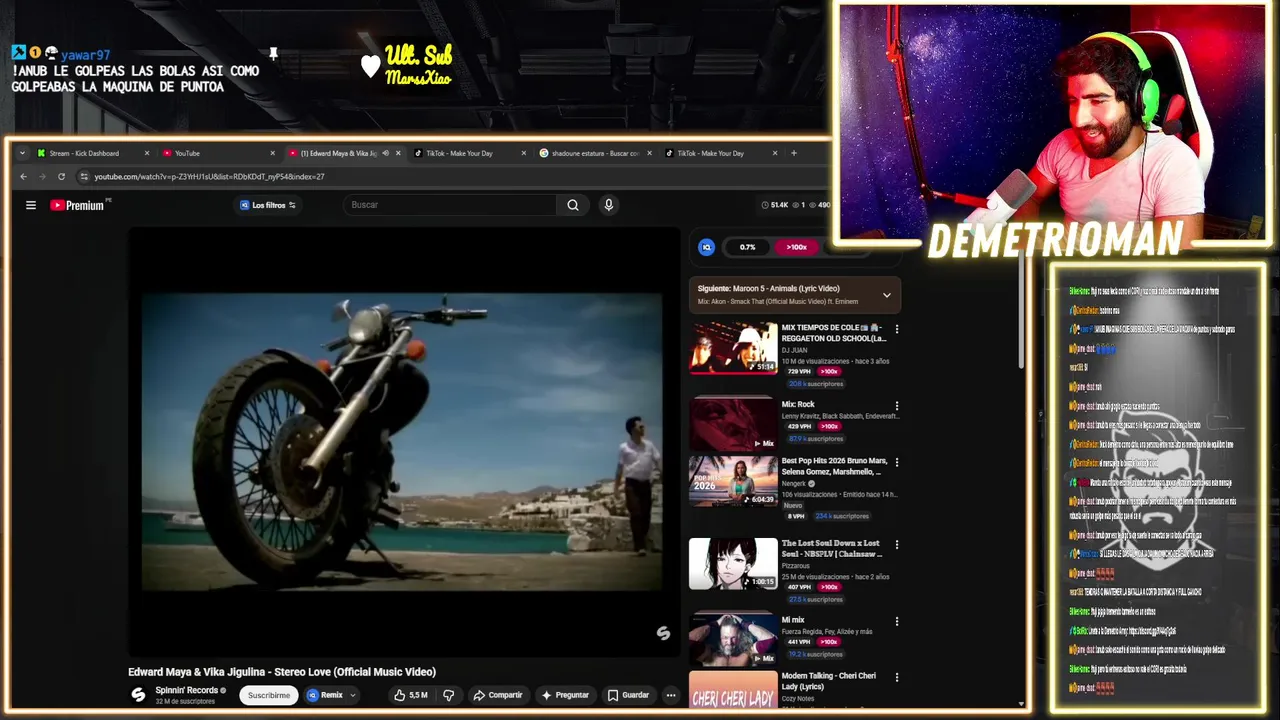Click Modern Talking - Cheri Cheri Lady title
Image resolution: width=1280 pixels, height=720 pixels.
[829, 681]
